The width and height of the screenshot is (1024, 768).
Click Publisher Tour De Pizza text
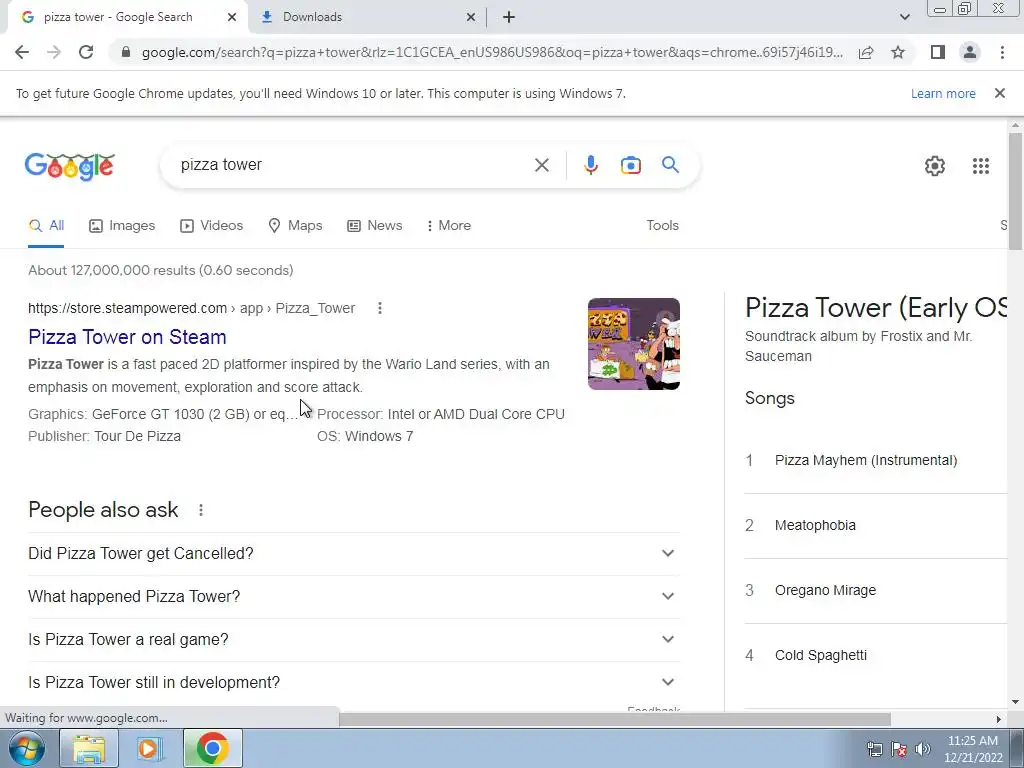click(x=104, y=436)
